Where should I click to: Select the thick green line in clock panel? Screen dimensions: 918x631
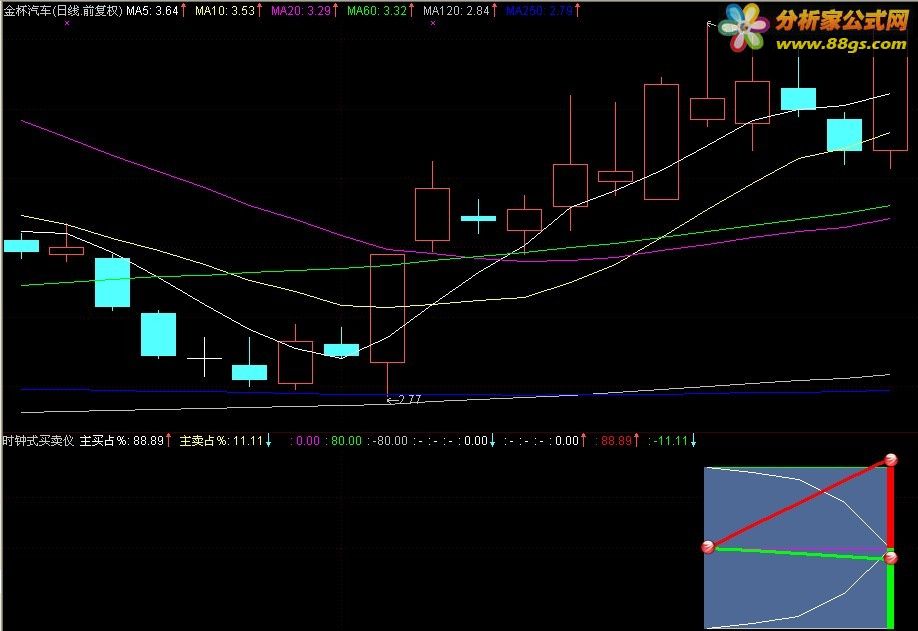click(799, 553)
